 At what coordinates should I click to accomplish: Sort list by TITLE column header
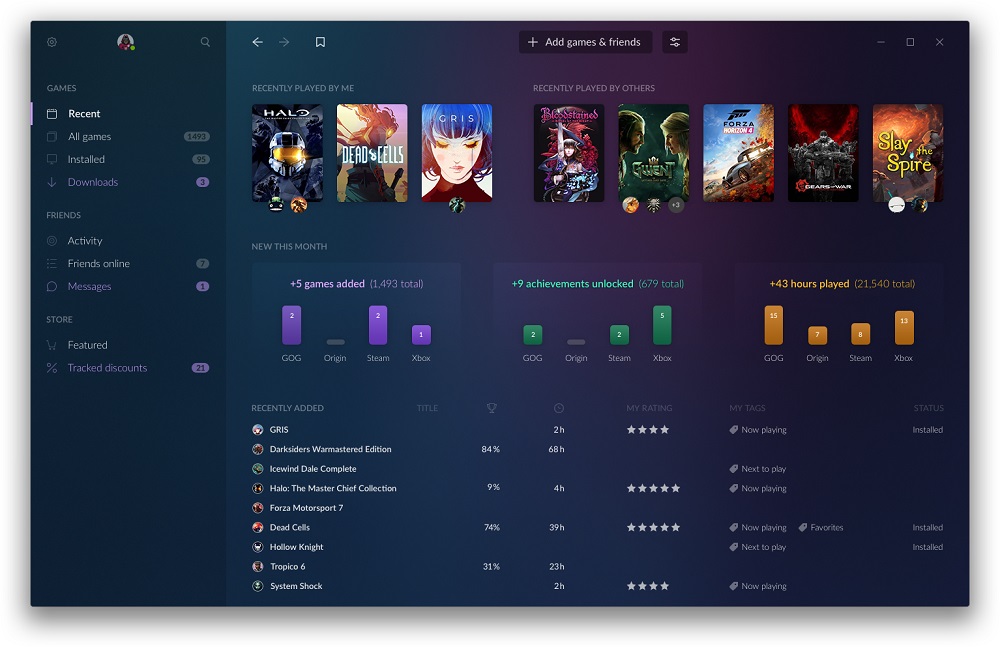pos(427,408)
